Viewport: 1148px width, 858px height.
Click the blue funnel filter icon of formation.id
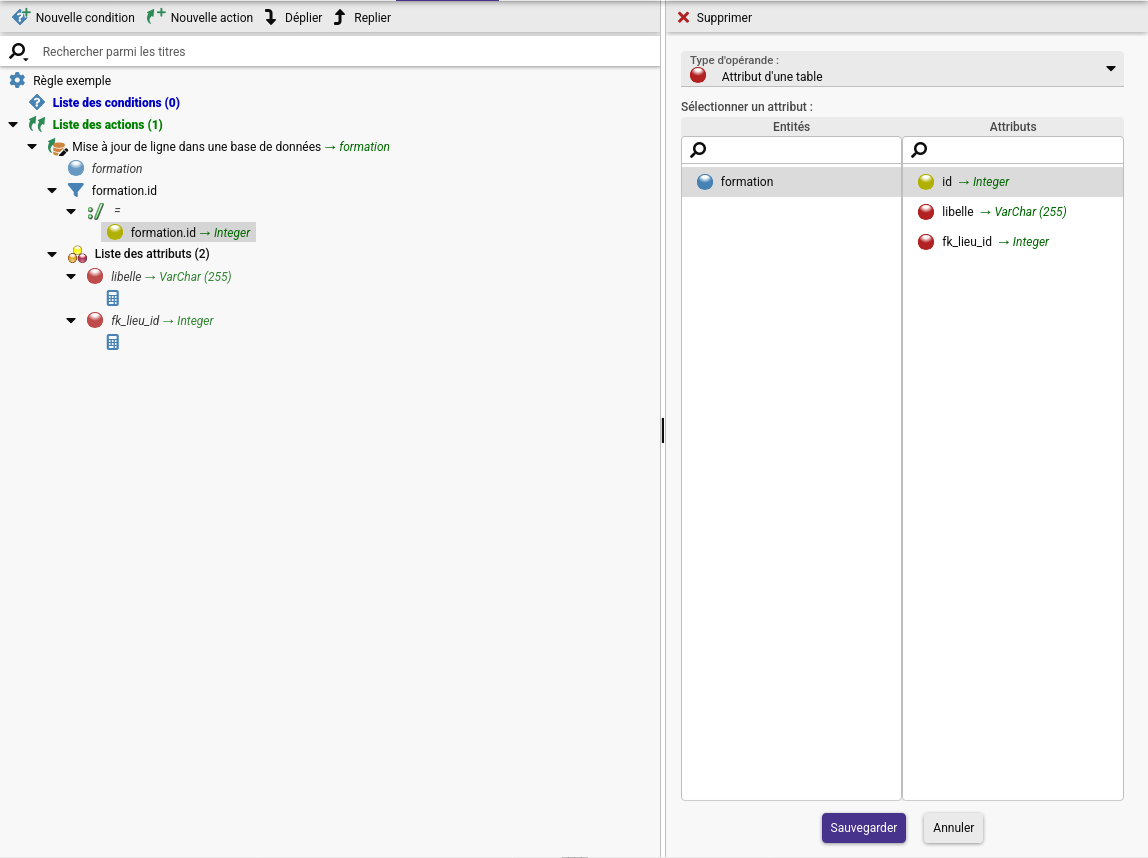76,190
